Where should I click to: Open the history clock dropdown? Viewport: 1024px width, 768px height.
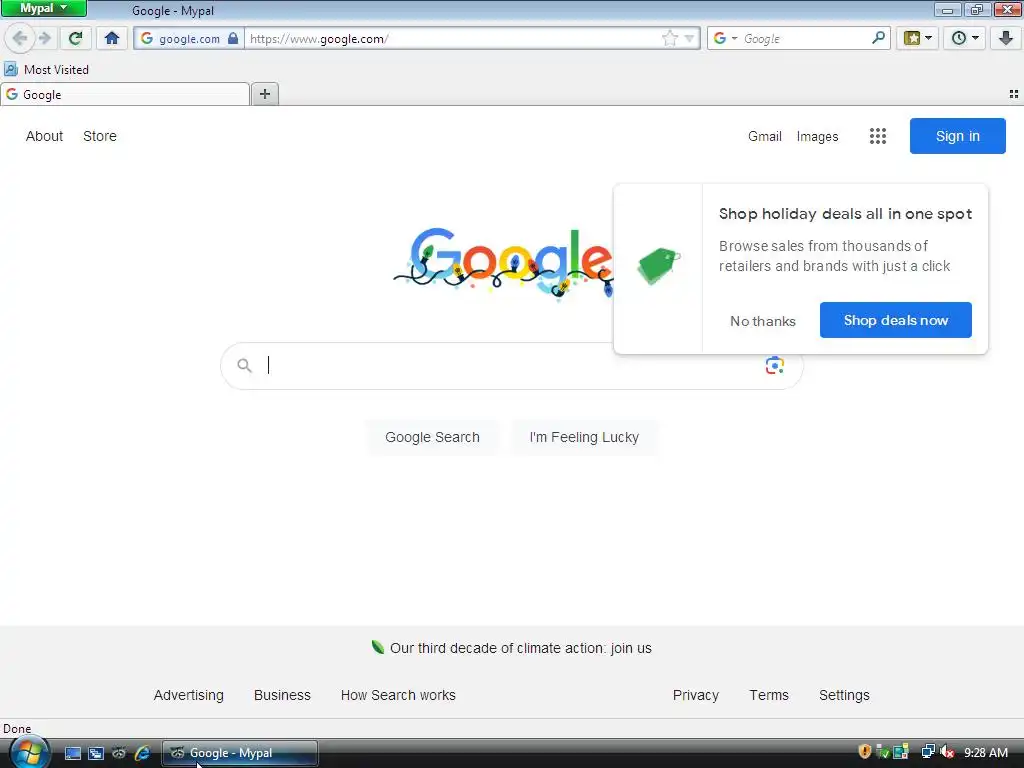point(965,39)
